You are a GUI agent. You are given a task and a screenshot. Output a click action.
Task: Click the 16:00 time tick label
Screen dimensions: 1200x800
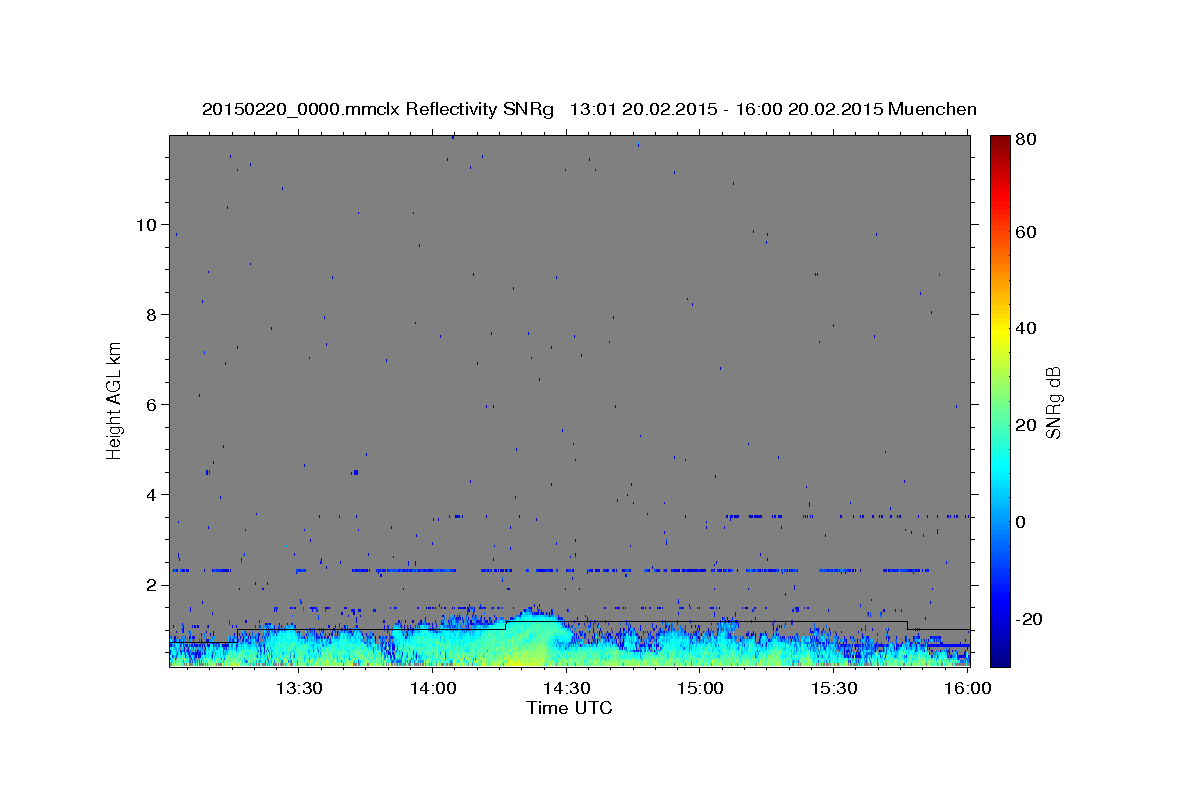[967, 689]
